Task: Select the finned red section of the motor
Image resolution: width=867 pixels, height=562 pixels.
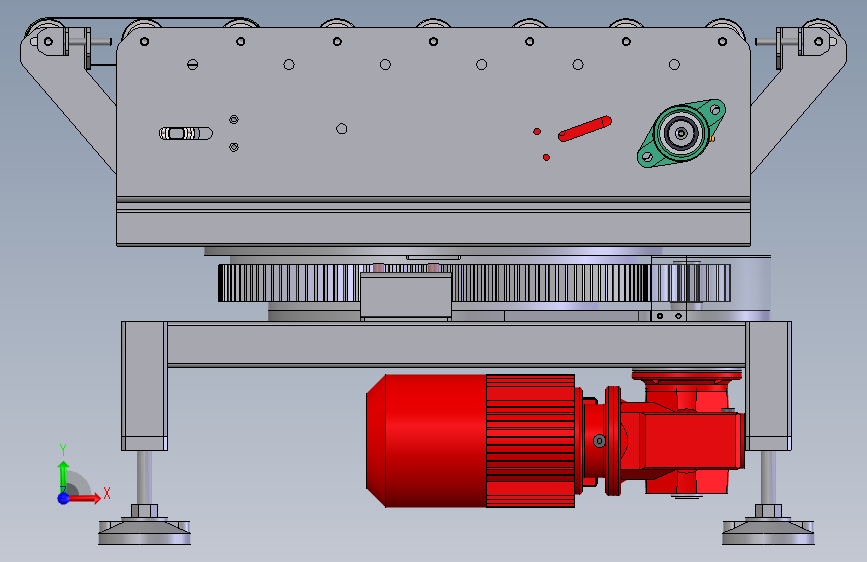Action: point(531,441)
